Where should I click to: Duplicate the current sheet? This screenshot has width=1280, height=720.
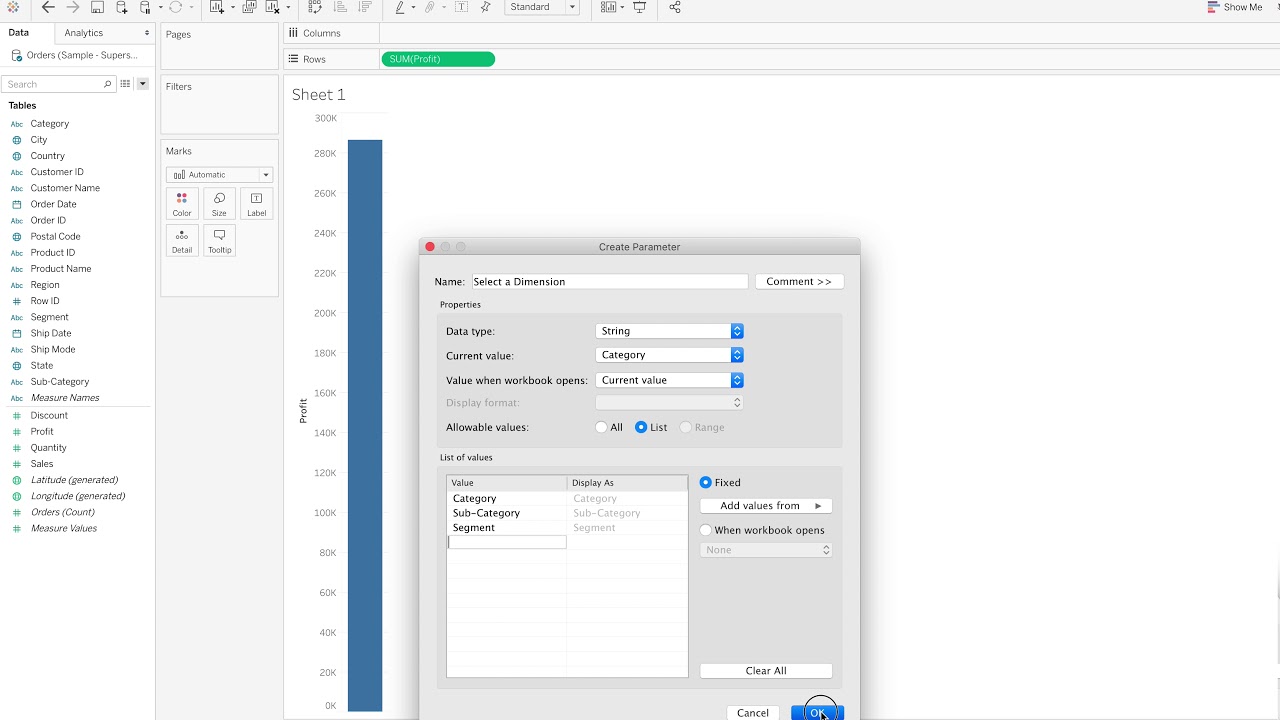tap(249, 7)
